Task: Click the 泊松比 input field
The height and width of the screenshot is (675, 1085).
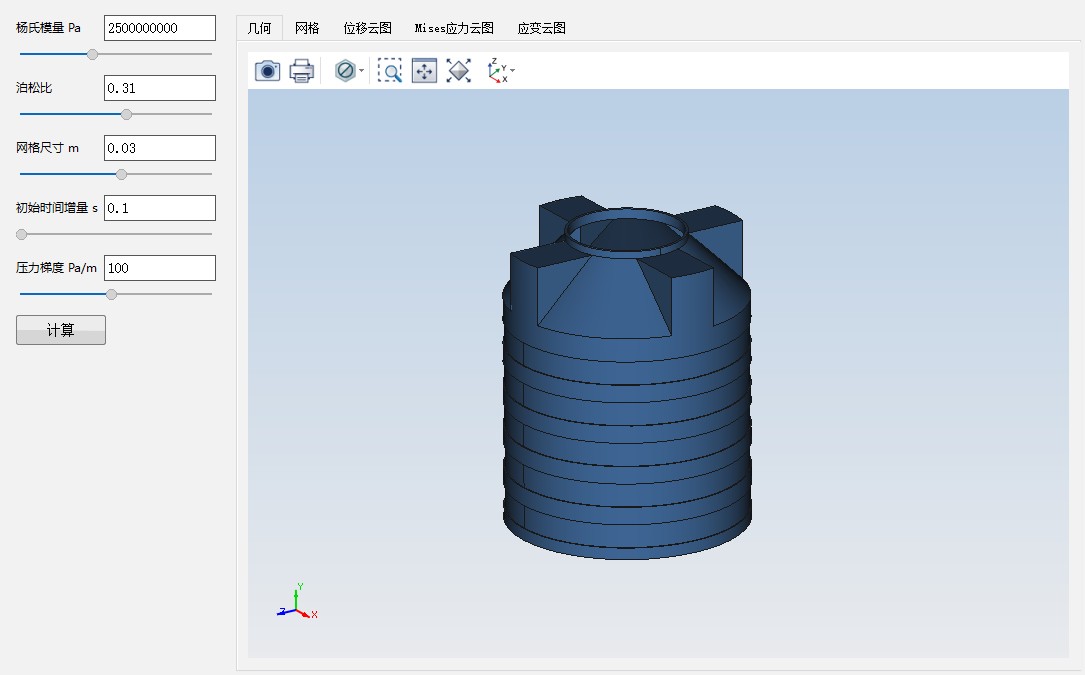Action: (x=160, y=88)
